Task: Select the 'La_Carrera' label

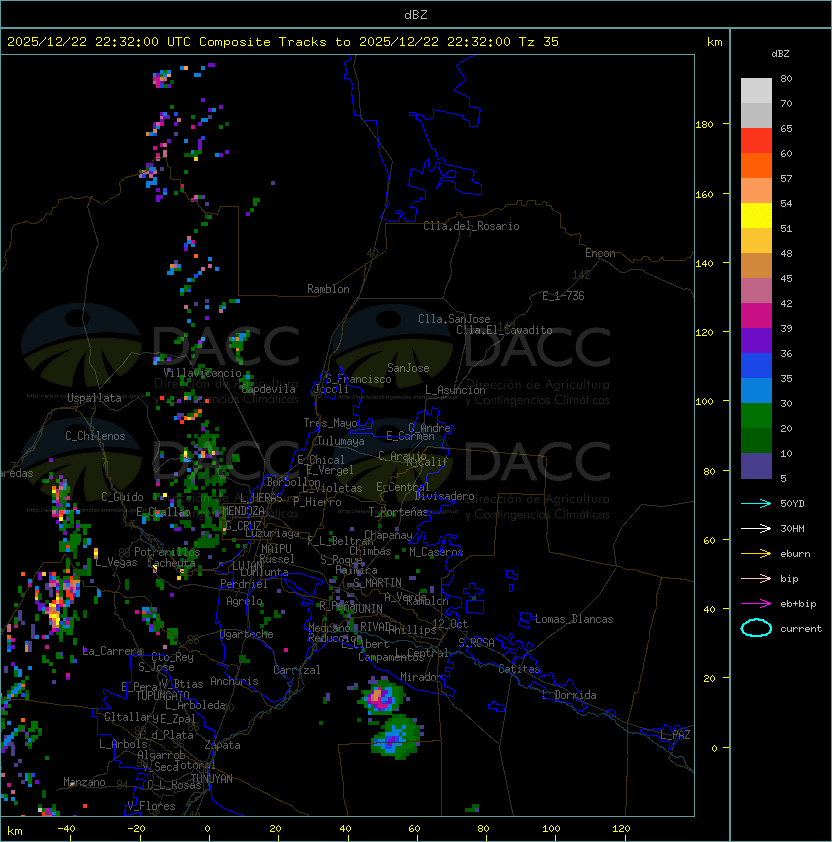Action: tap(113, 651)
